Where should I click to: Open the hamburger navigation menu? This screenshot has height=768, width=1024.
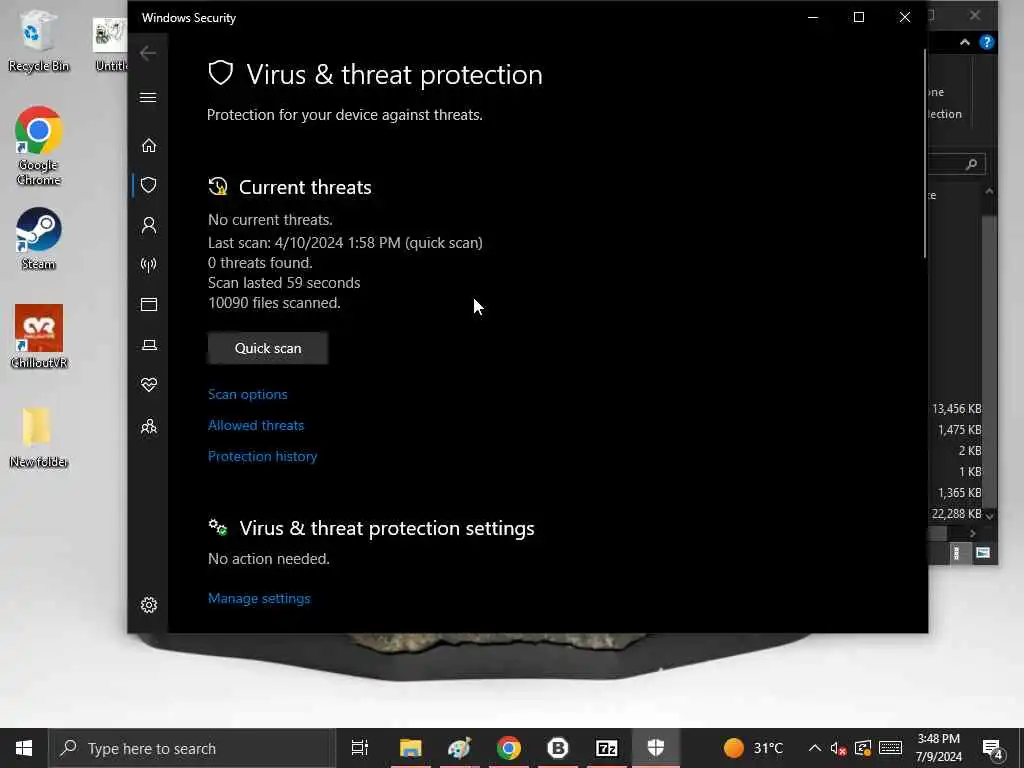pyautogui.click(x=148, y=97)
